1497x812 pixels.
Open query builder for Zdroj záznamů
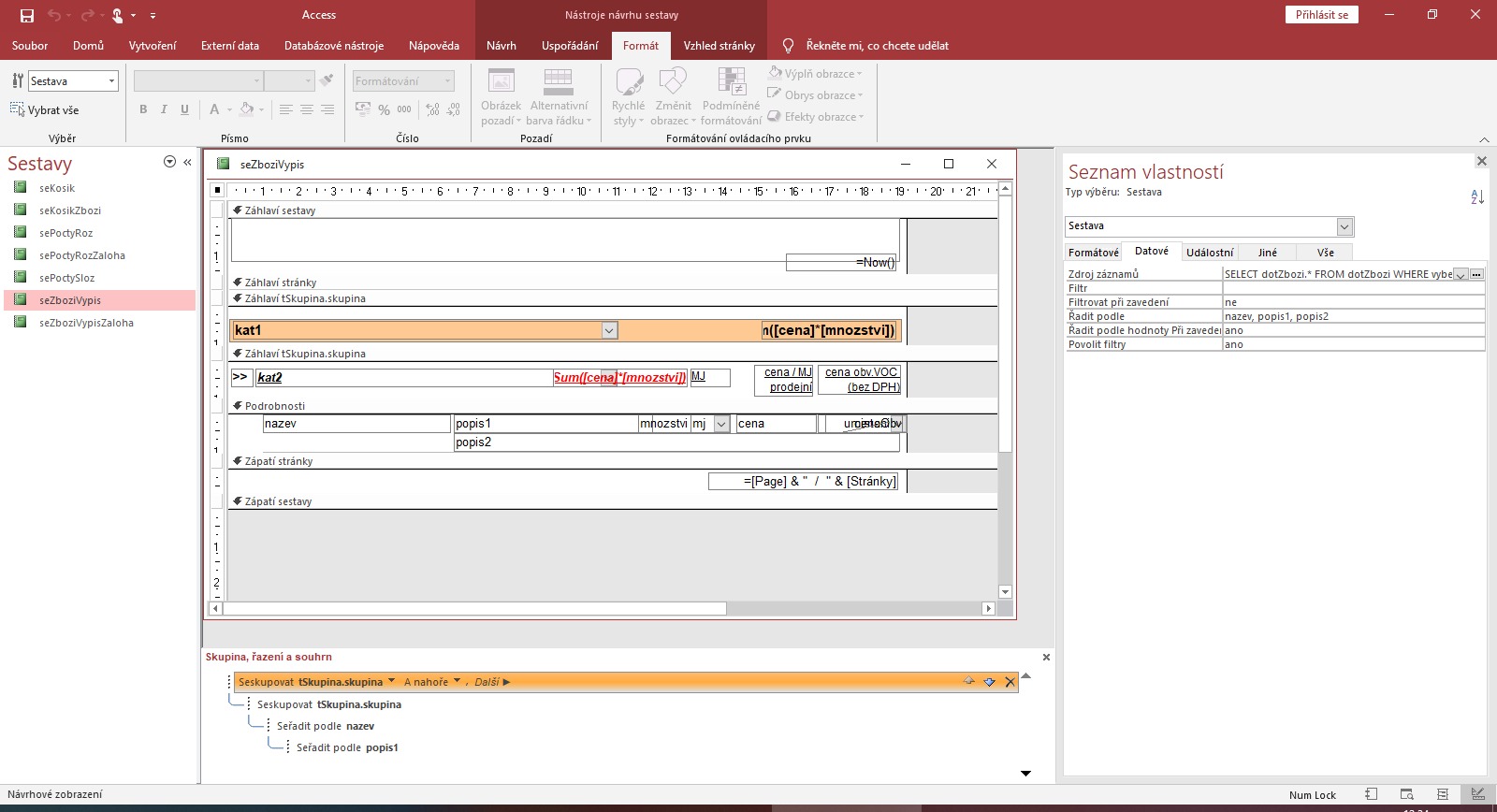pos(1476,274)
